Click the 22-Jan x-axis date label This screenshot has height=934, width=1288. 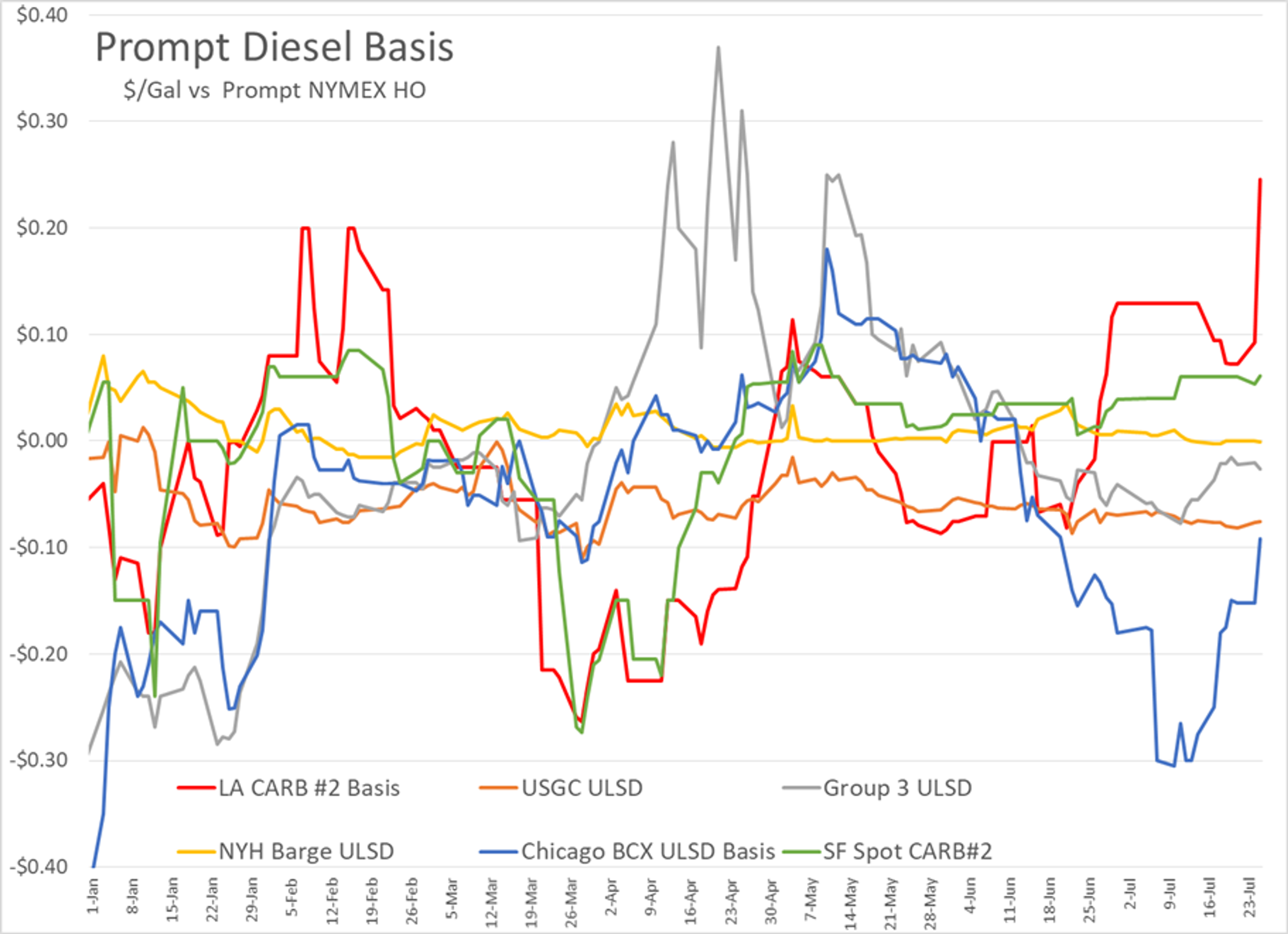tap(212, 899)
